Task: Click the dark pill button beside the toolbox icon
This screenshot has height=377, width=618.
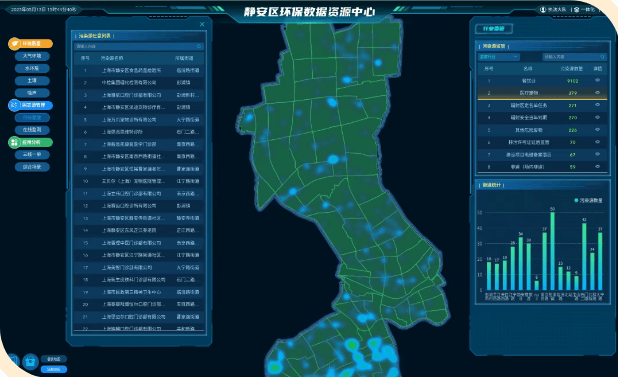Action: [x=54, y=359]
